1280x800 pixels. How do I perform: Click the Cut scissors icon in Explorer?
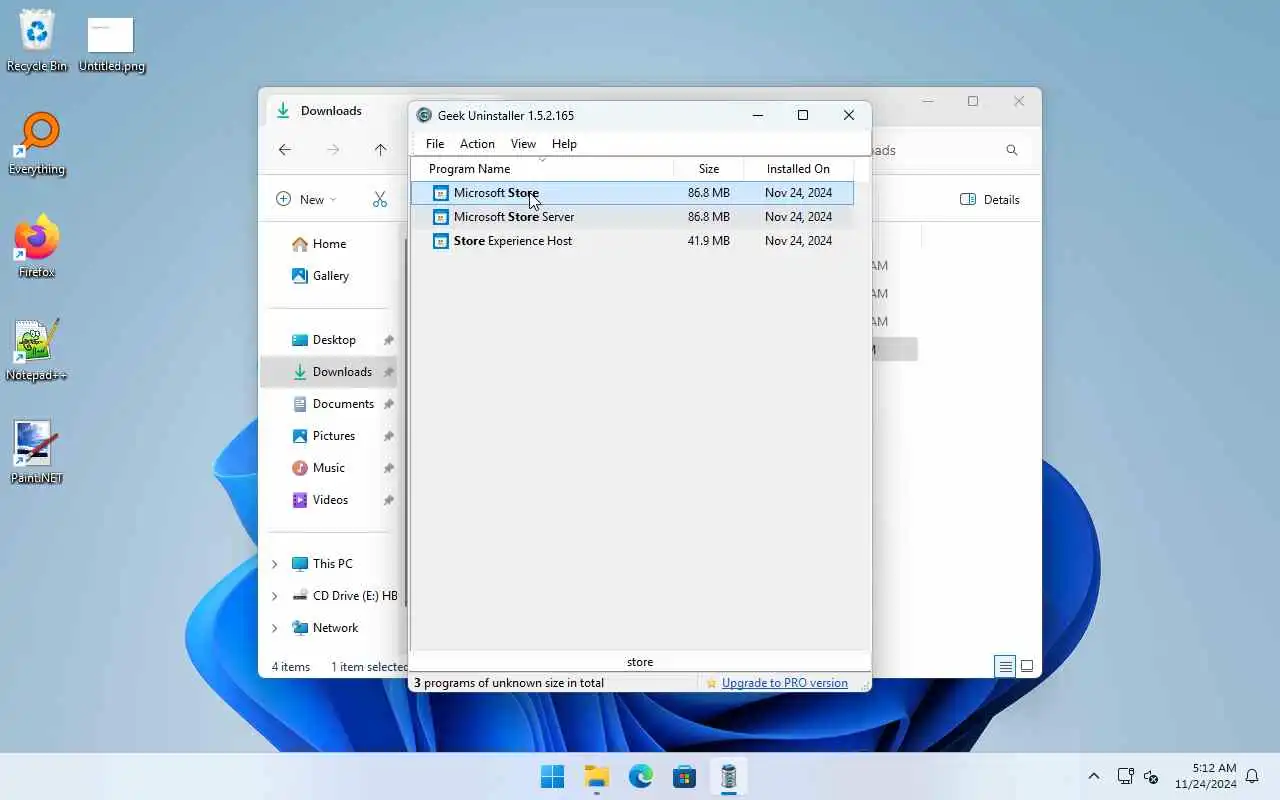click(380, 199)
